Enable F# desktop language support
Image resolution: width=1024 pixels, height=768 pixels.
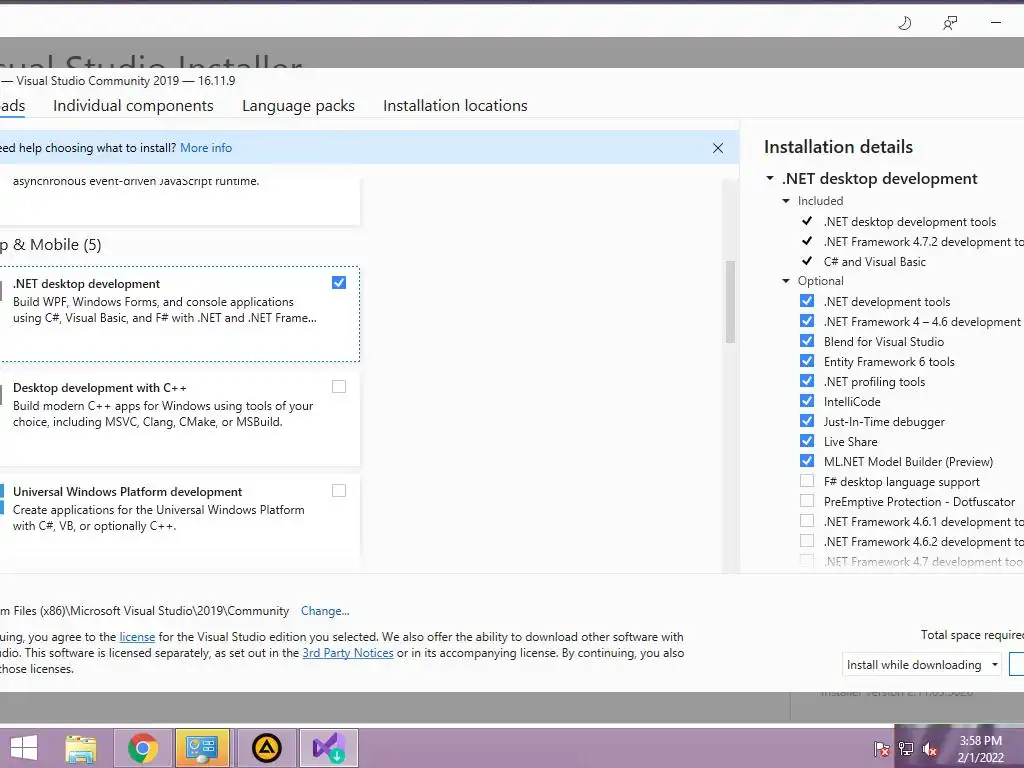(x=807, y=481)
